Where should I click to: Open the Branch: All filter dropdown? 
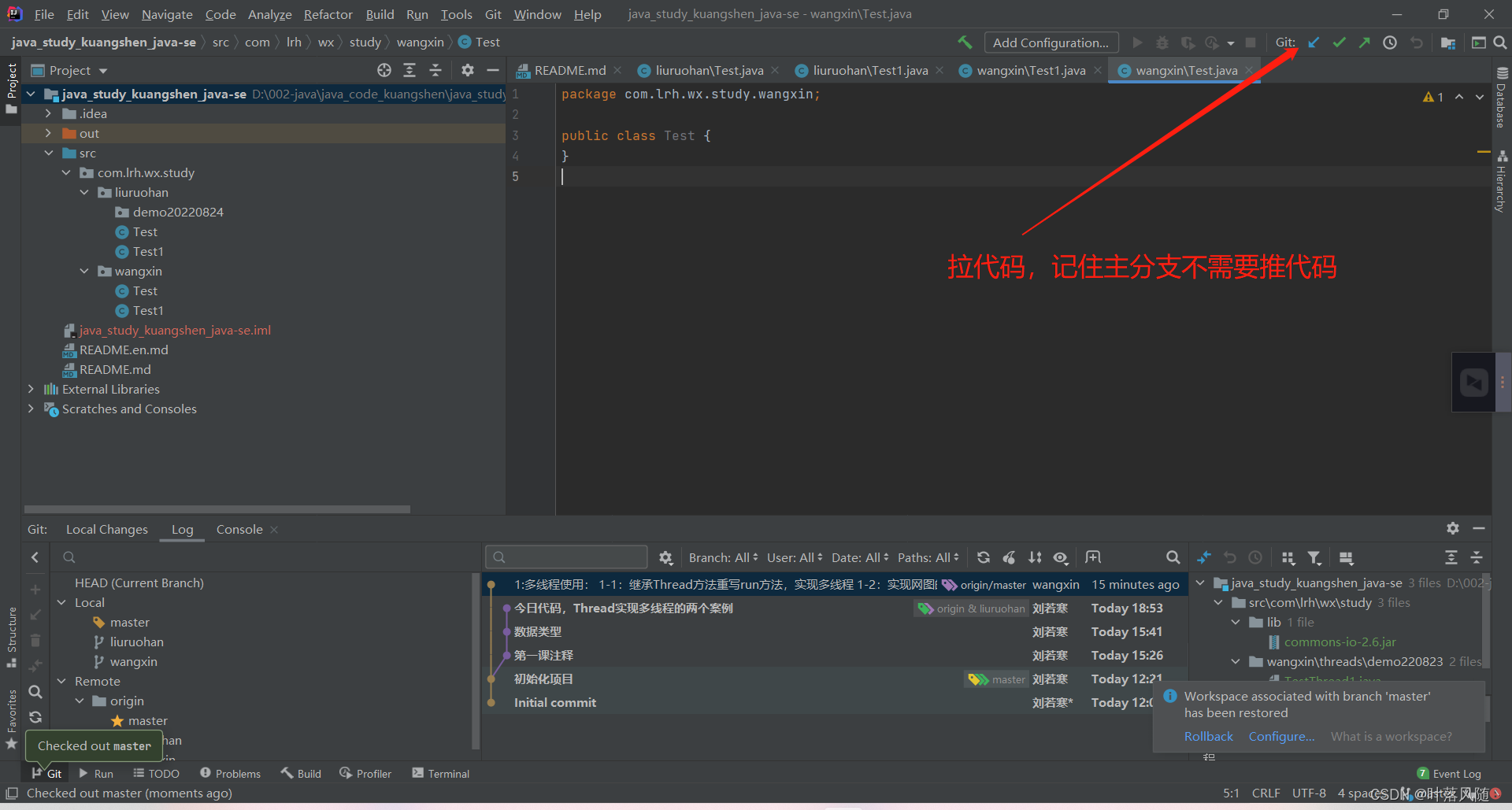click(x=723, y=557)
